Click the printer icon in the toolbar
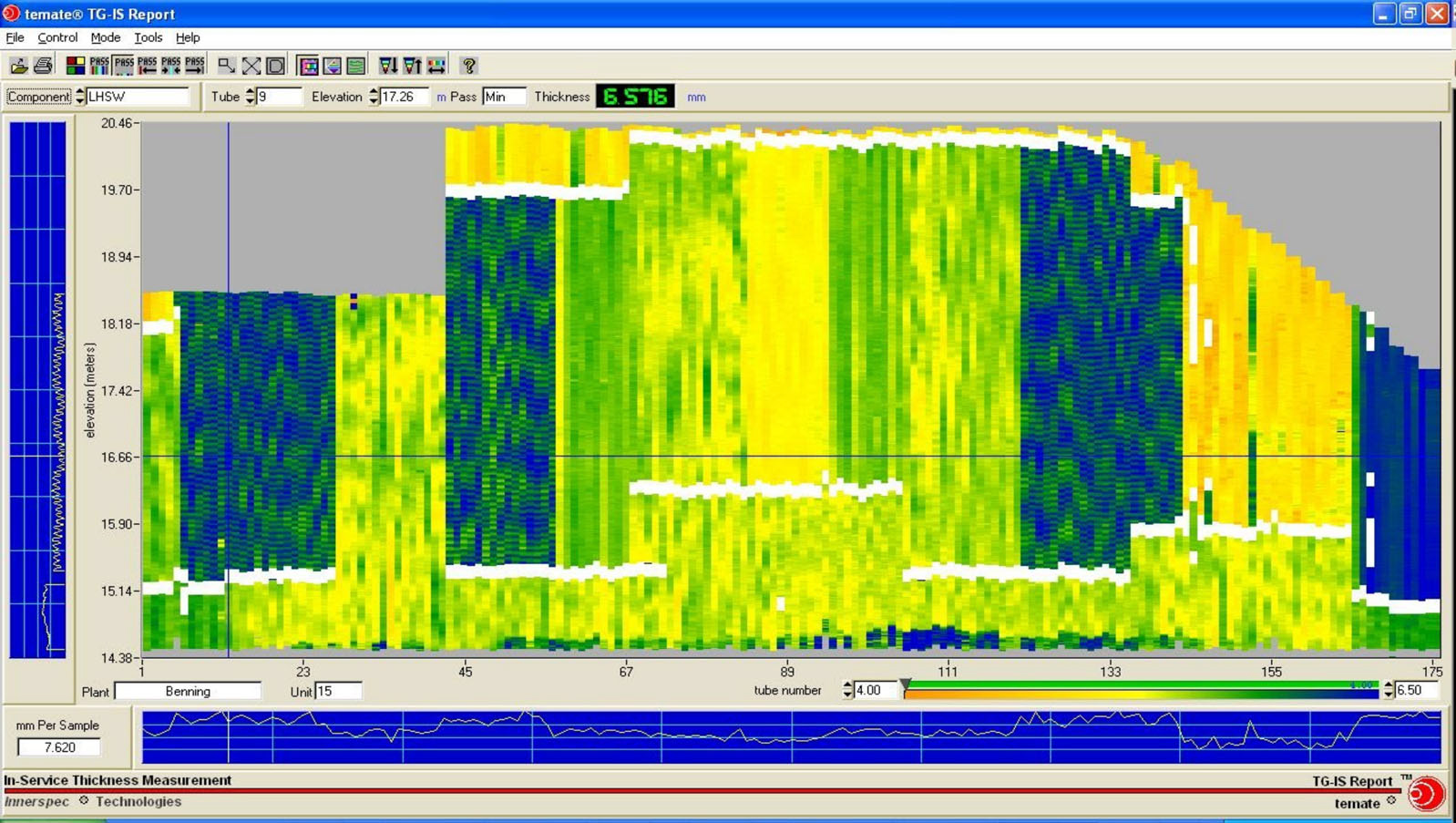This screenshot has height=823, width=1456. 43,66
